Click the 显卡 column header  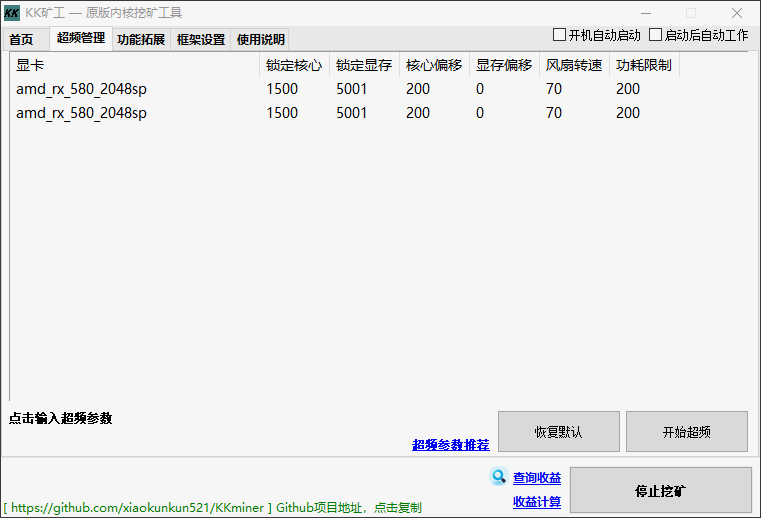134,65
